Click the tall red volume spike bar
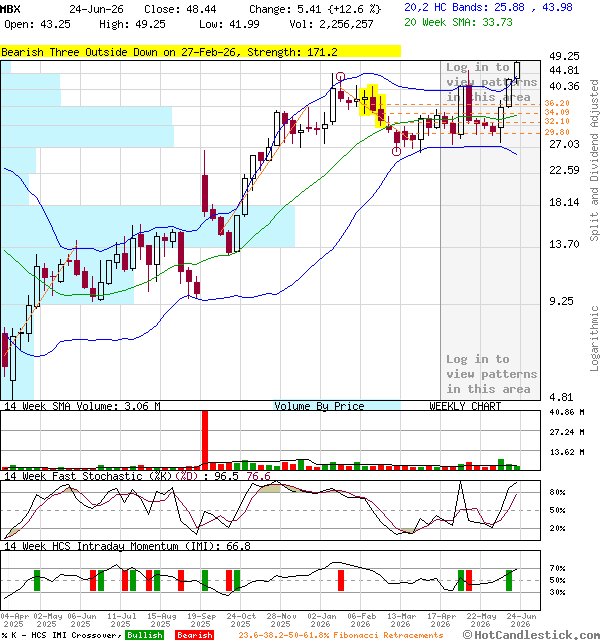This screenshot has width=600, height=640. pyautogui.click(x=205, y=440)
